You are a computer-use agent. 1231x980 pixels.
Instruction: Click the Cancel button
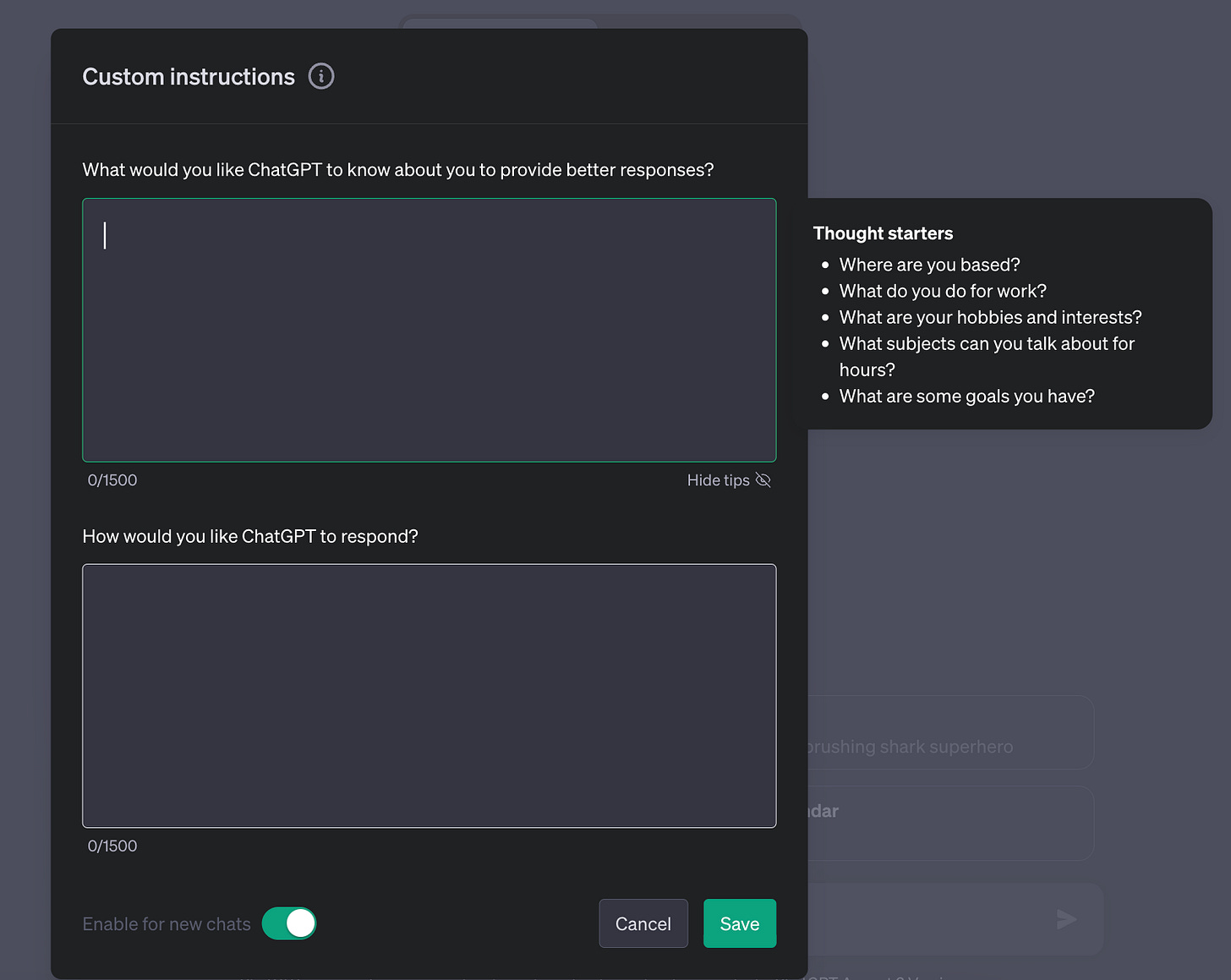click(643, 923)
